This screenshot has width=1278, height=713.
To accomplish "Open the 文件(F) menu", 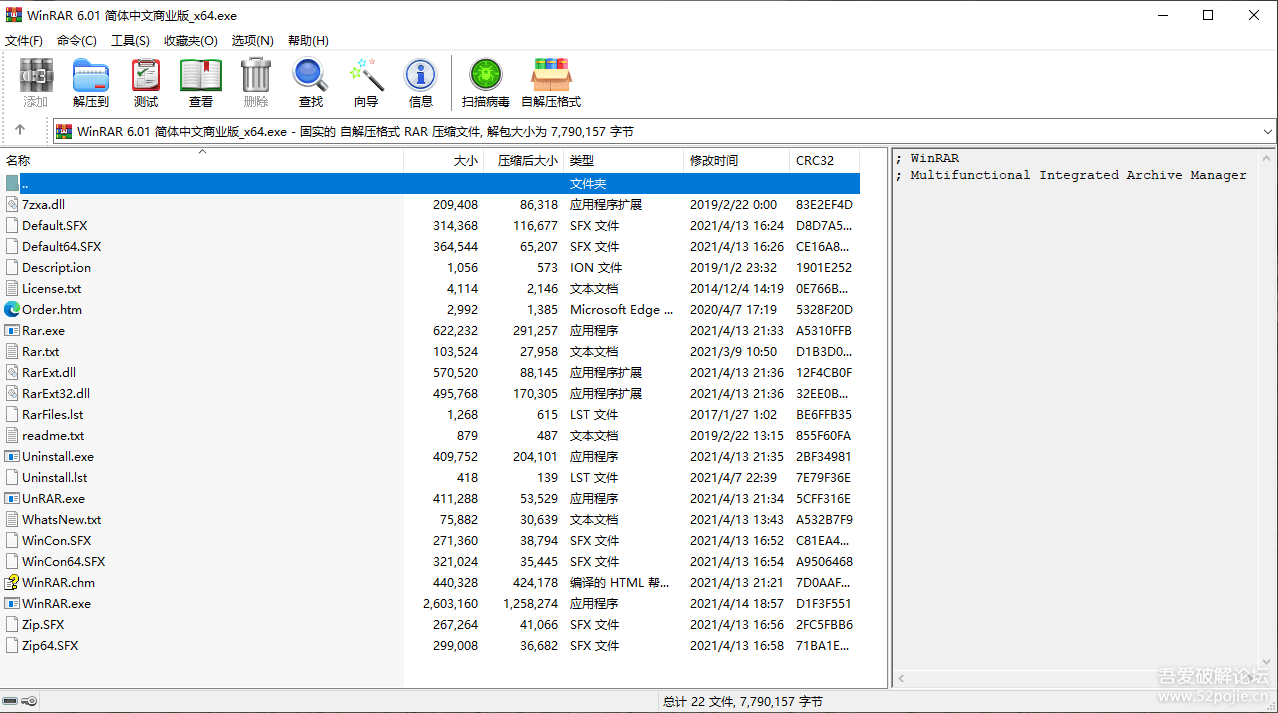I will (x=24, y=41).
